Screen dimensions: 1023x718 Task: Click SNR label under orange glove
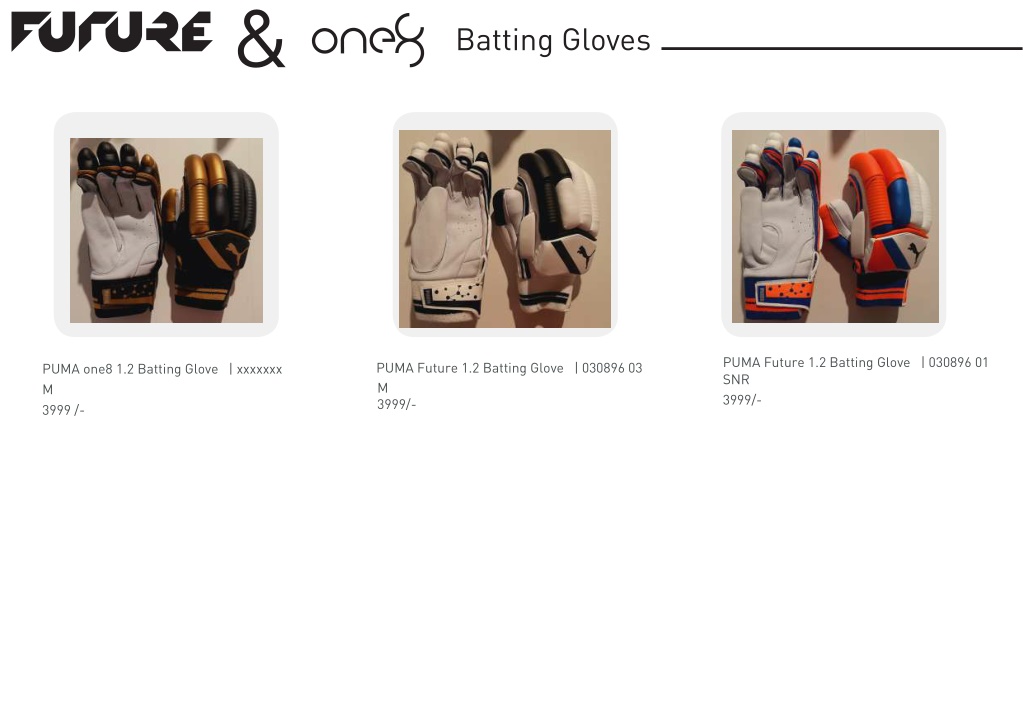(x=736, y=380)
